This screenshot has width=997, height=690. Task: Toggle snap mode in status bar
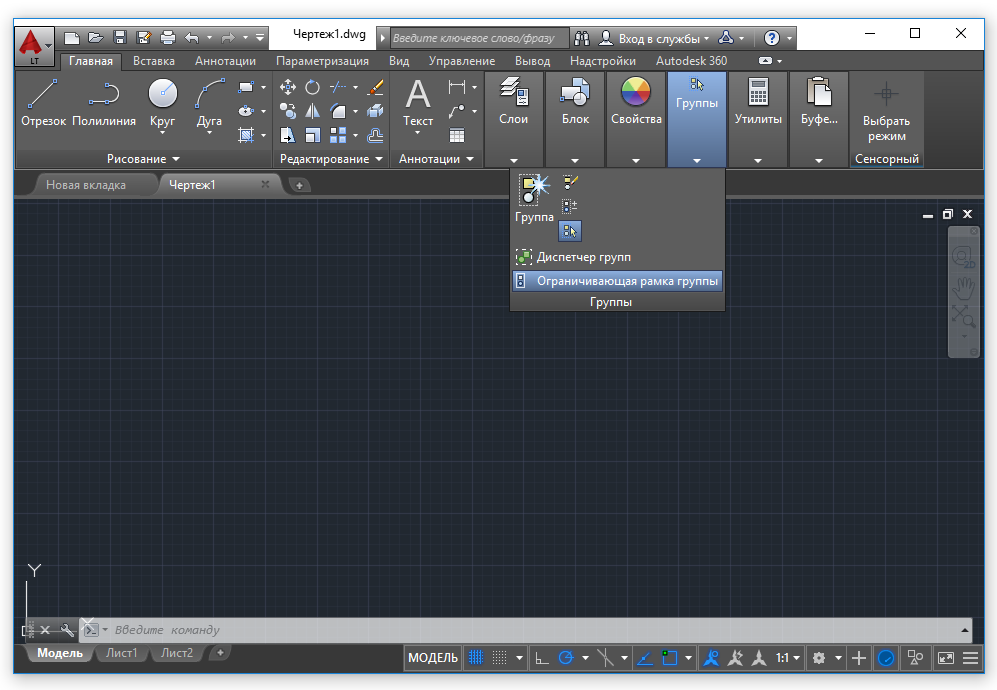(500, 658)
